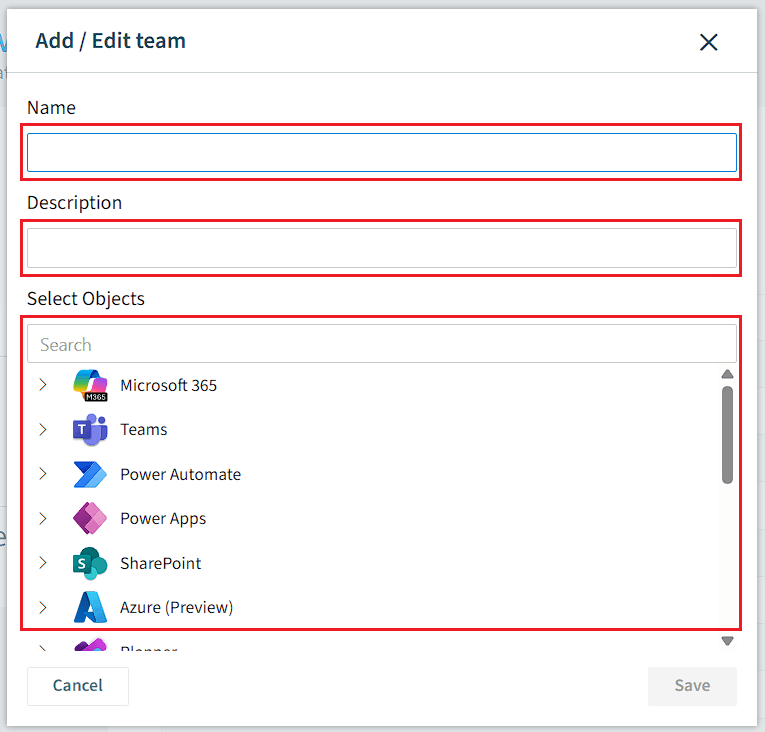This screenshot has width=765, height=732.
Task: Select the Microsoft 365 label
Action: tap(168, 386)
